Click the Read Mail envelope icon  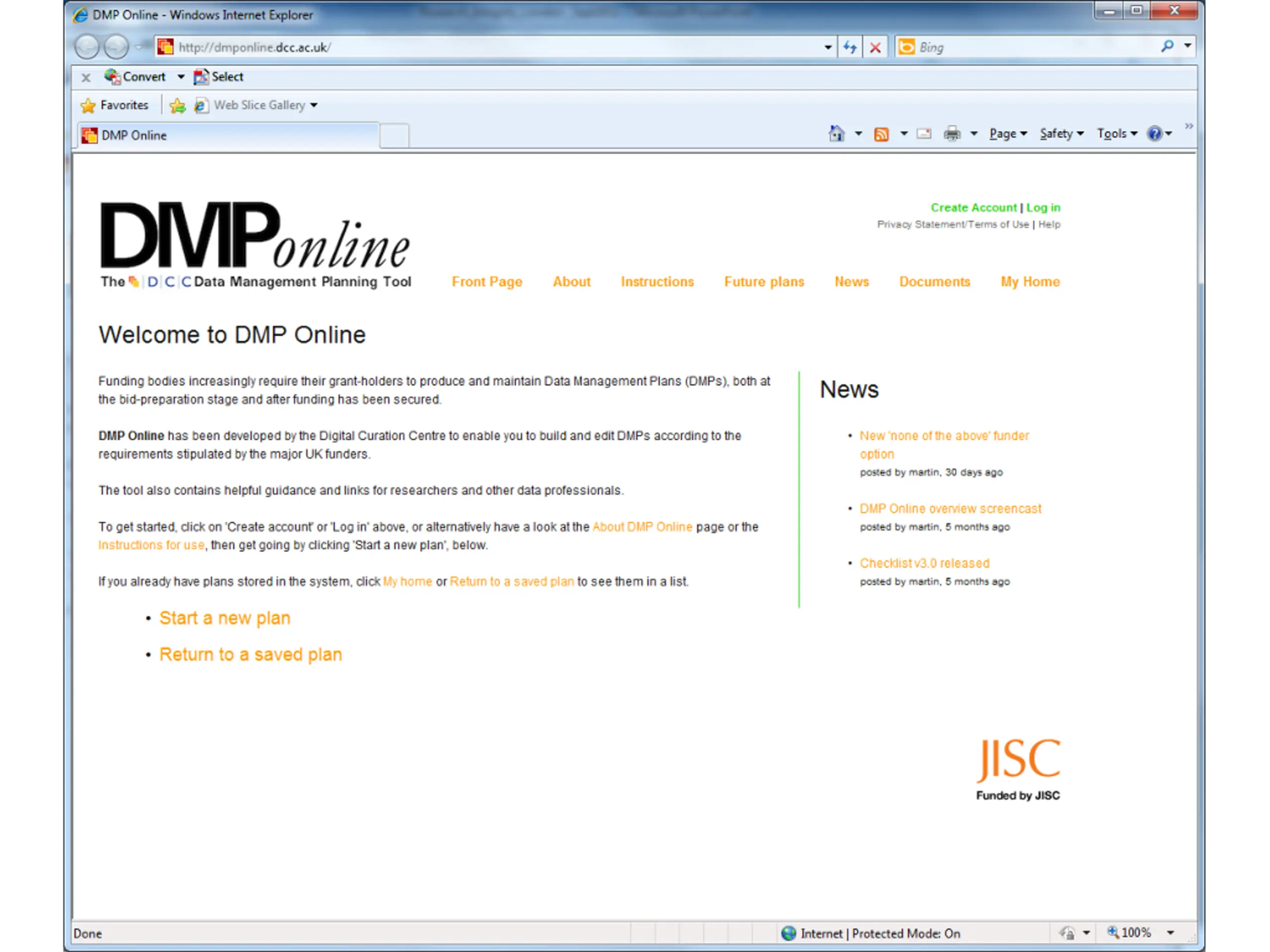tap(924, 134)
